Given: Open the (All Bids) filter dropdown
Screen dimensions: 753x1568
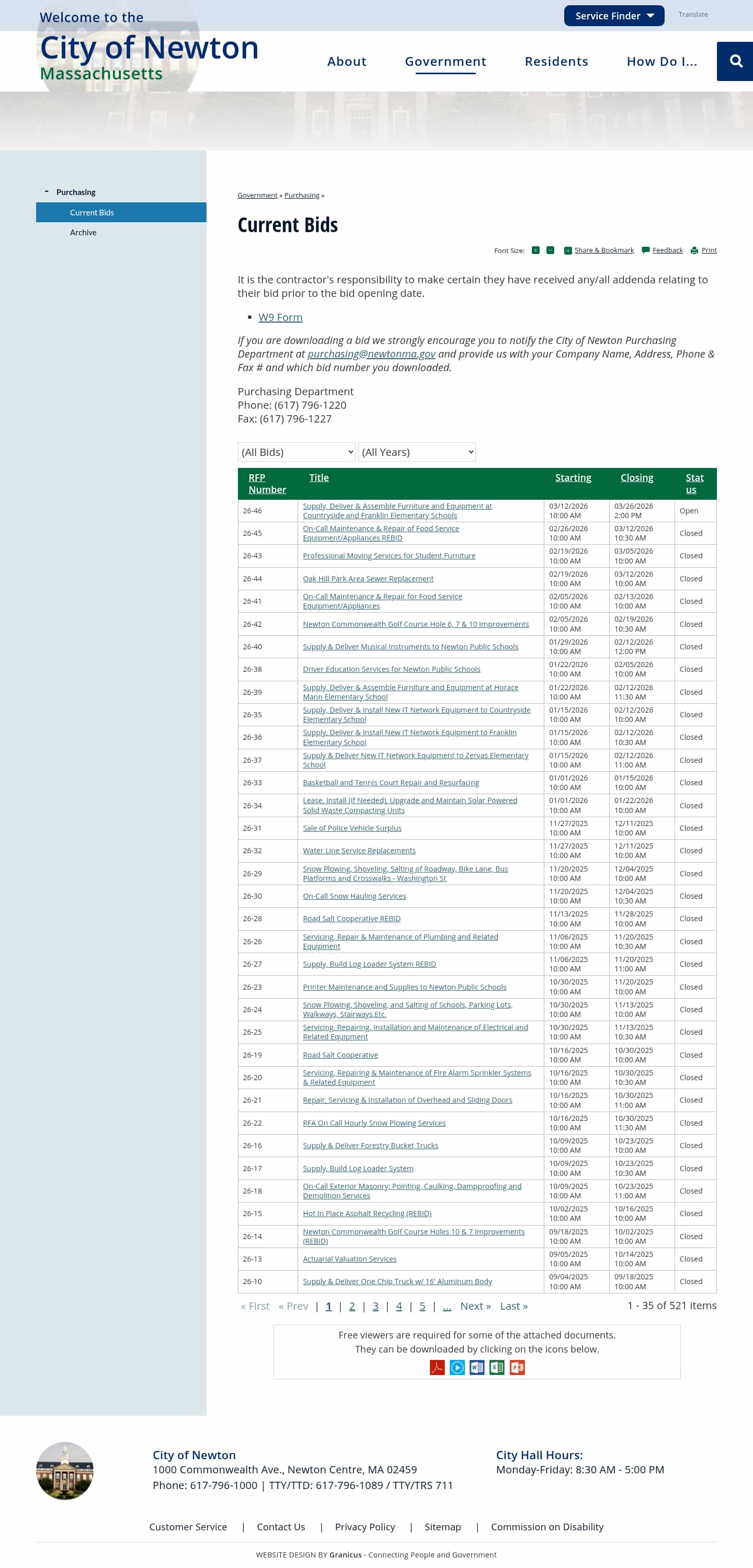Looking at the screenshot, I should point(296,452).
